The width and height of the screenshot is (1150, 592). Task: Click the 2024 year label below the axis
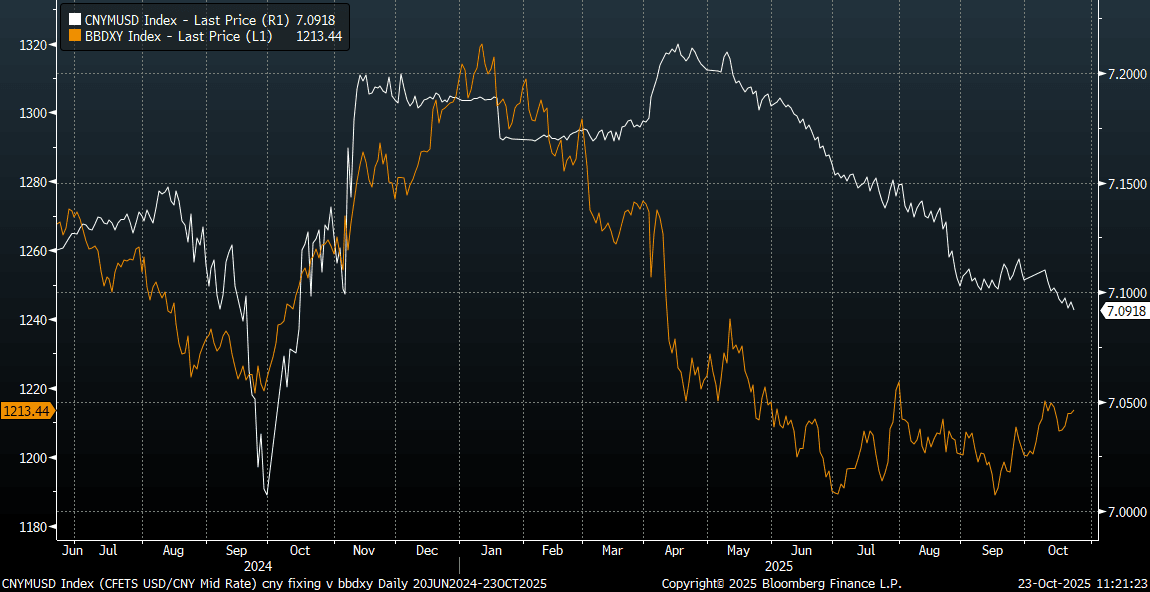pyautogui.click(x=257, y=566)
